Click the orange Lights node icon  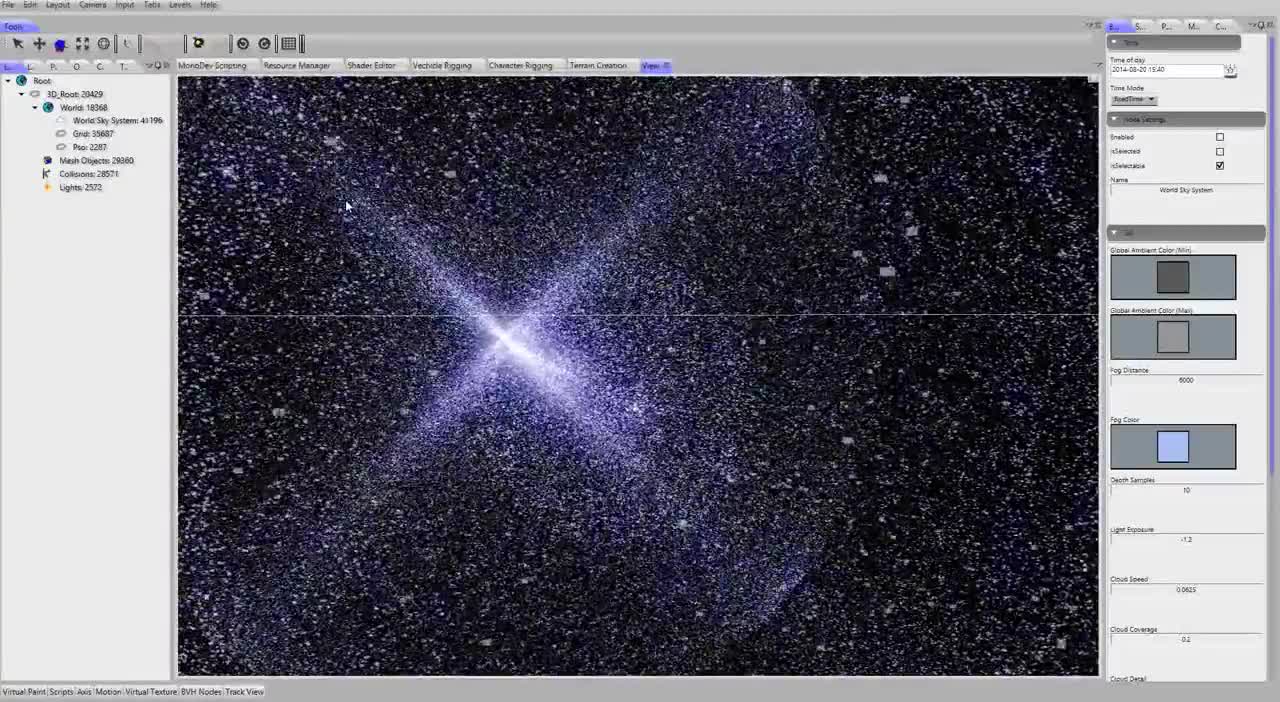click(x=47, y=187)
